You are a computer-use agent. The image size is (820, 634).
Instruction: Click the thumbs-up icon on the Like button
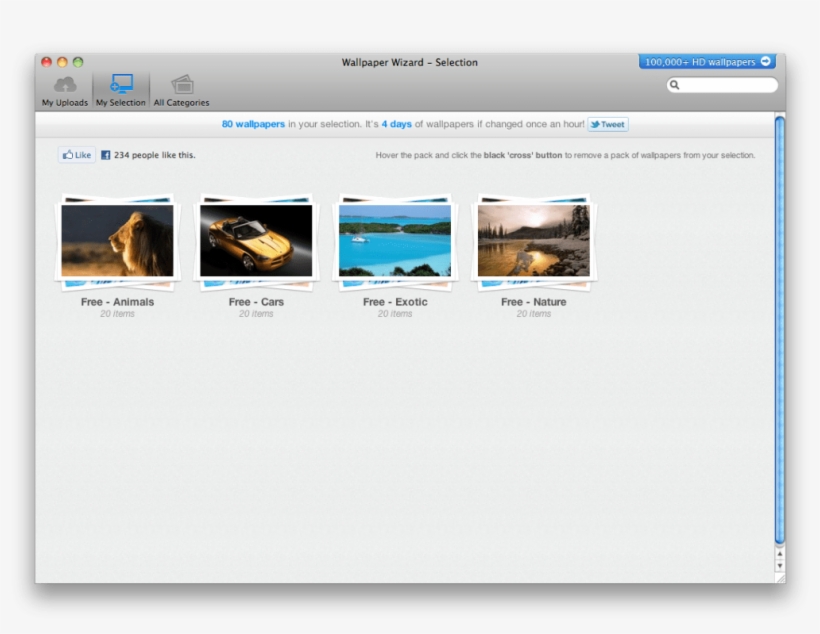coord(68,154)
